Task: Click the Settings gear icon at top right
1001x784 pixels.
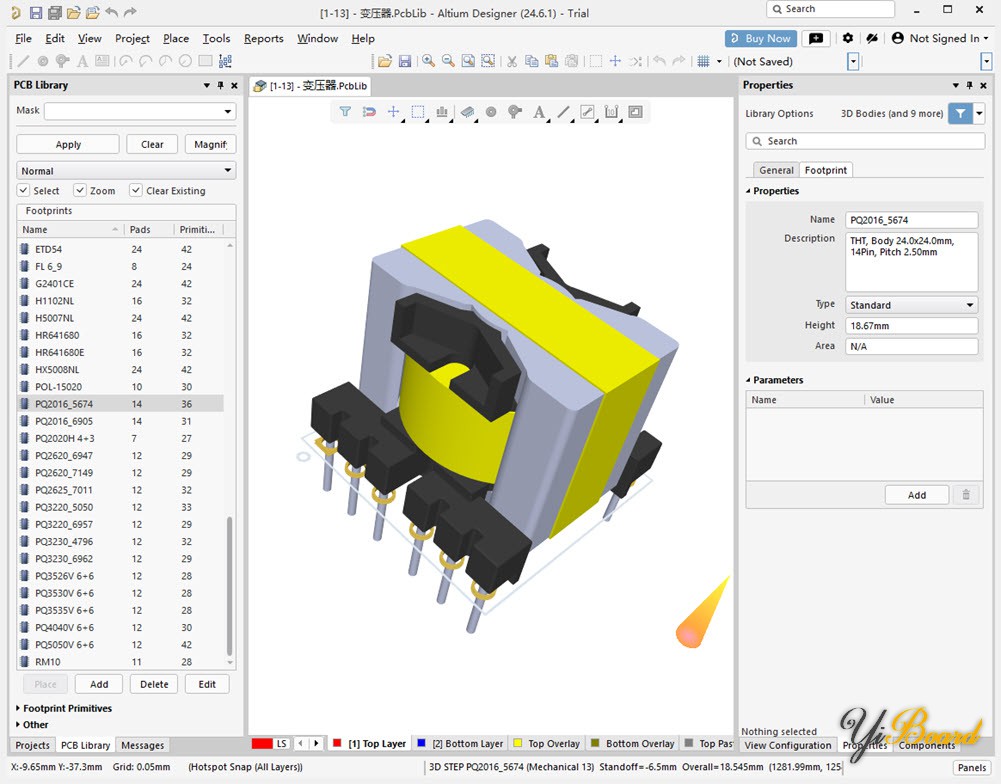Action: tap(847, 38)
